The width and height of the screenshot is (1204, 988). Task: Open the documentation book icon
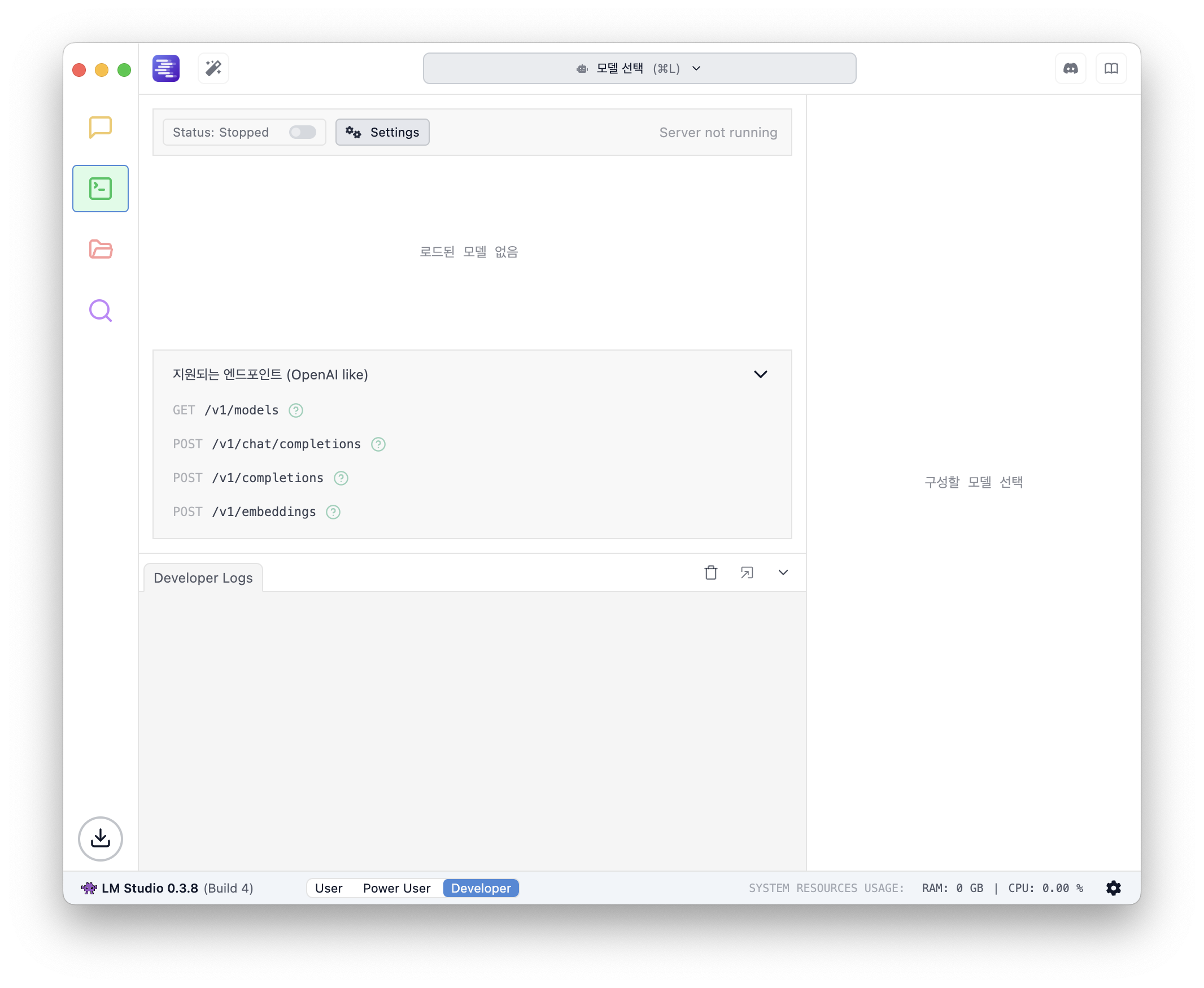point(1111,68)
